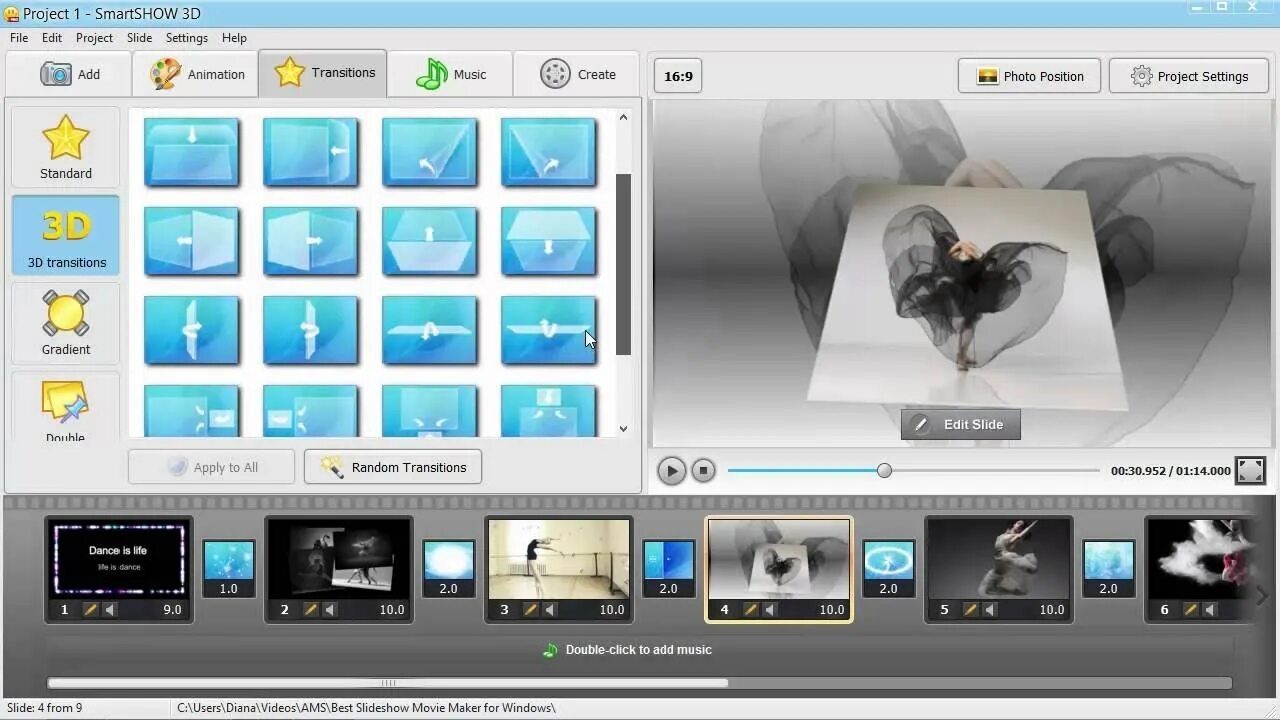Open the Edit menu

click(52, 38)
